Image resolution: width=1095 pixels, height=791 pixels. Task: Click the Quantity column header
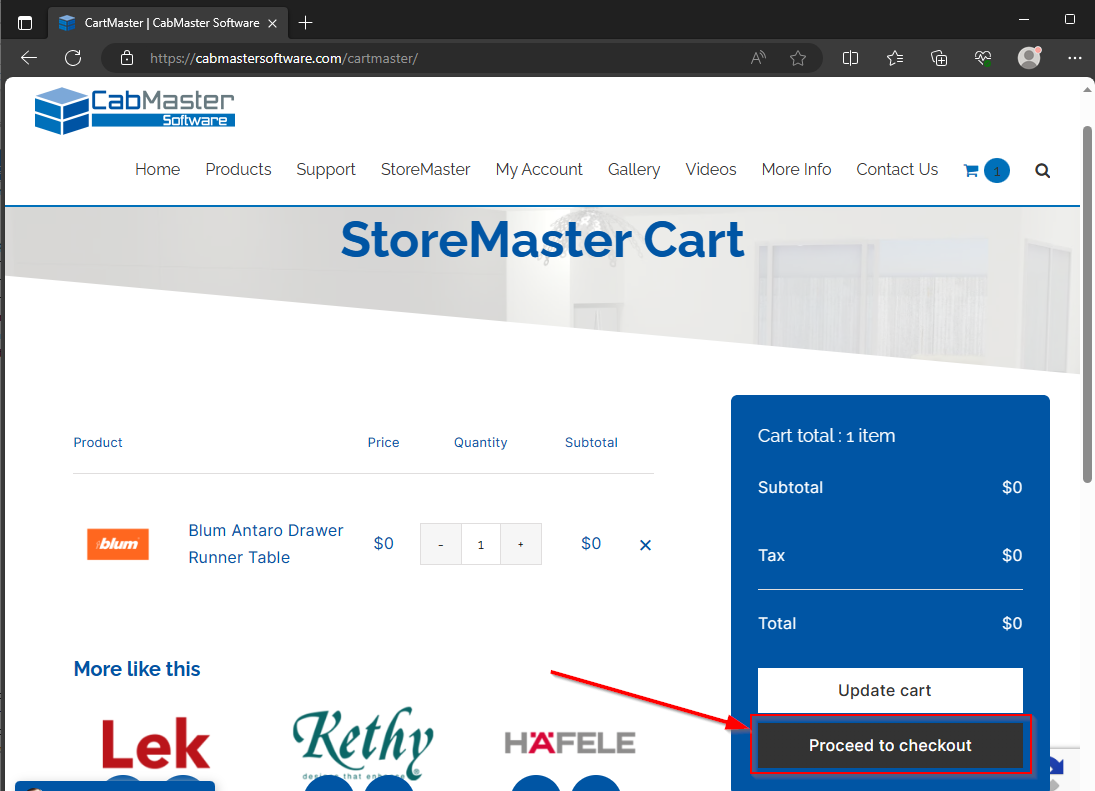[x=480, y=443]
